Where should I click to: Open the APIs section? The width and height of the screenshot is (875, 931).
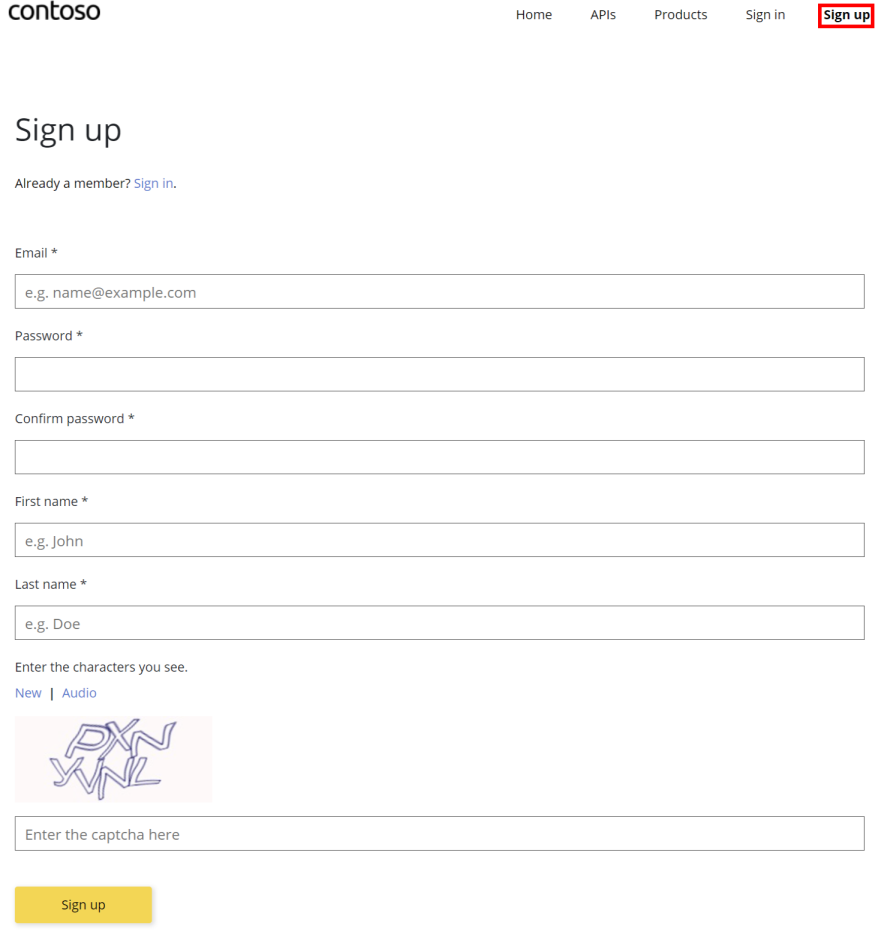click(x=602, y=14)
